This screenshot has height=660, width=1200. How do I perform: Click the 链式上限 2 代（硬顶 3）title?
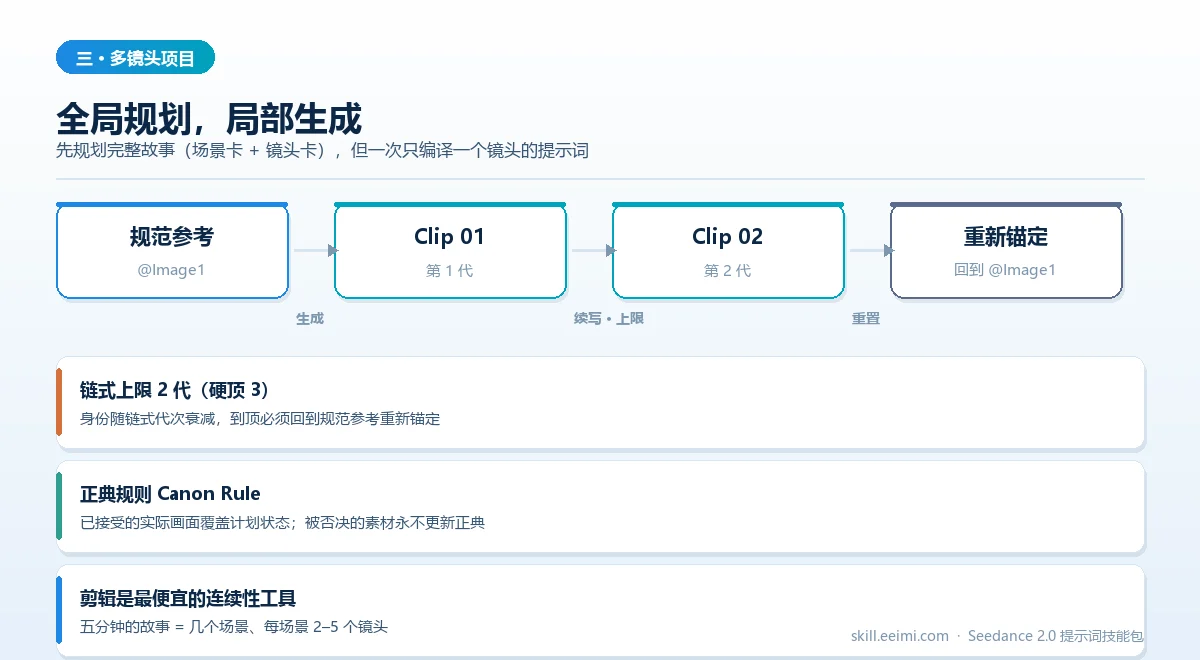click(x=175, y=390)
